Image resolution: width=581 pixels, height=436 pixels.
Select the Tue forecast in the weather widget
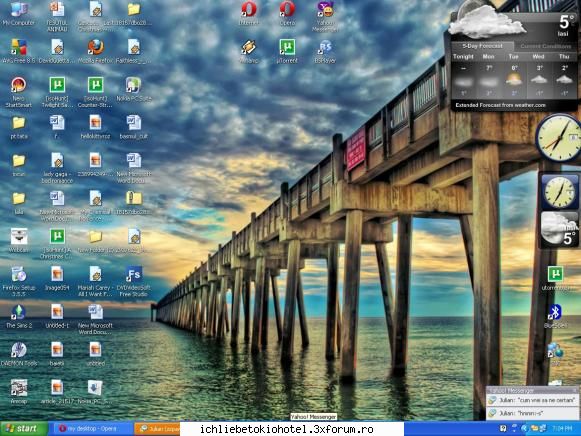click(x=514, y=76)
